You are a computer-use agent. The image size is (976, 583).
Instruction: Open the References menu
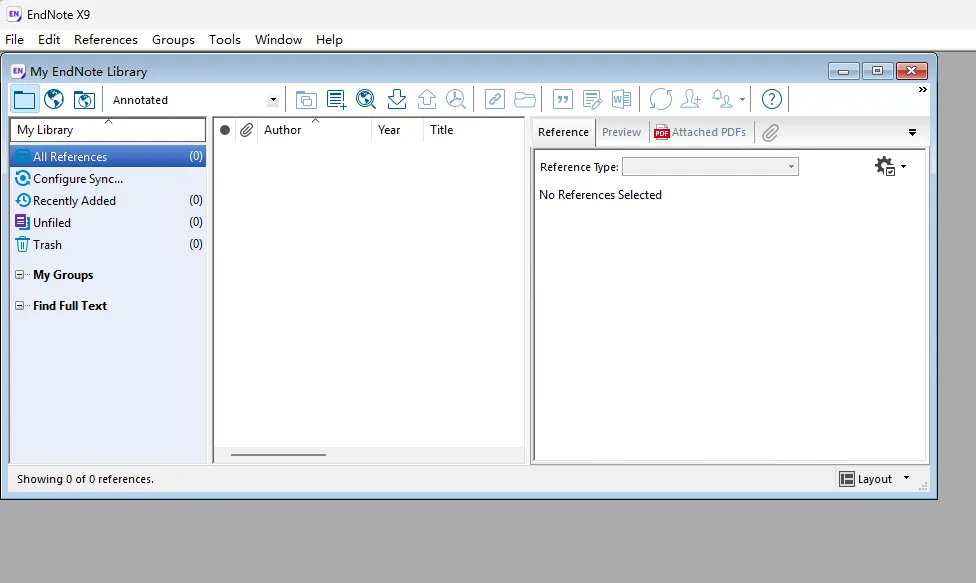[x=106, y=40]
